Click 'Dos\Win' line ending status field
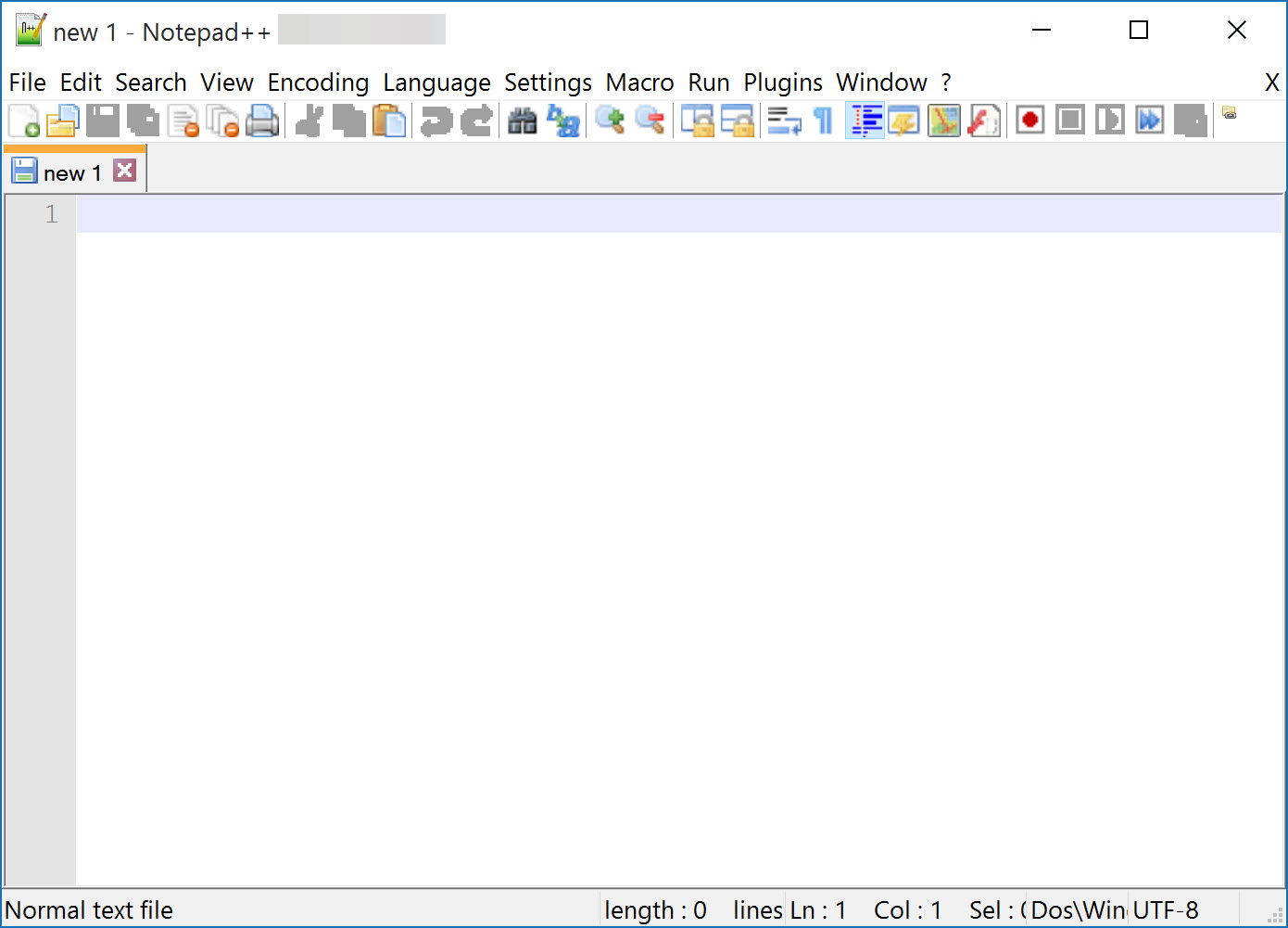Viewport: 1288px width, 928px height. [x=1078, y=910]
